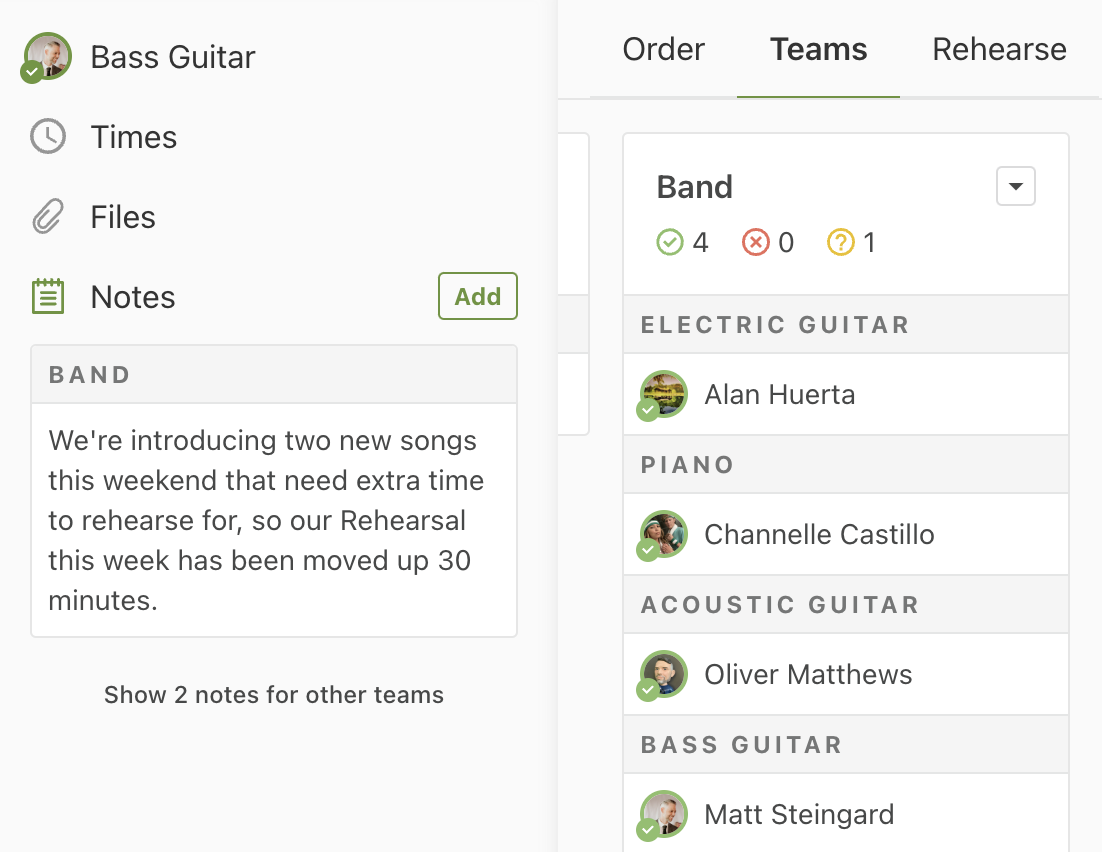
Task: Select the Electric Guitar position header
Action: pos(775,325)
